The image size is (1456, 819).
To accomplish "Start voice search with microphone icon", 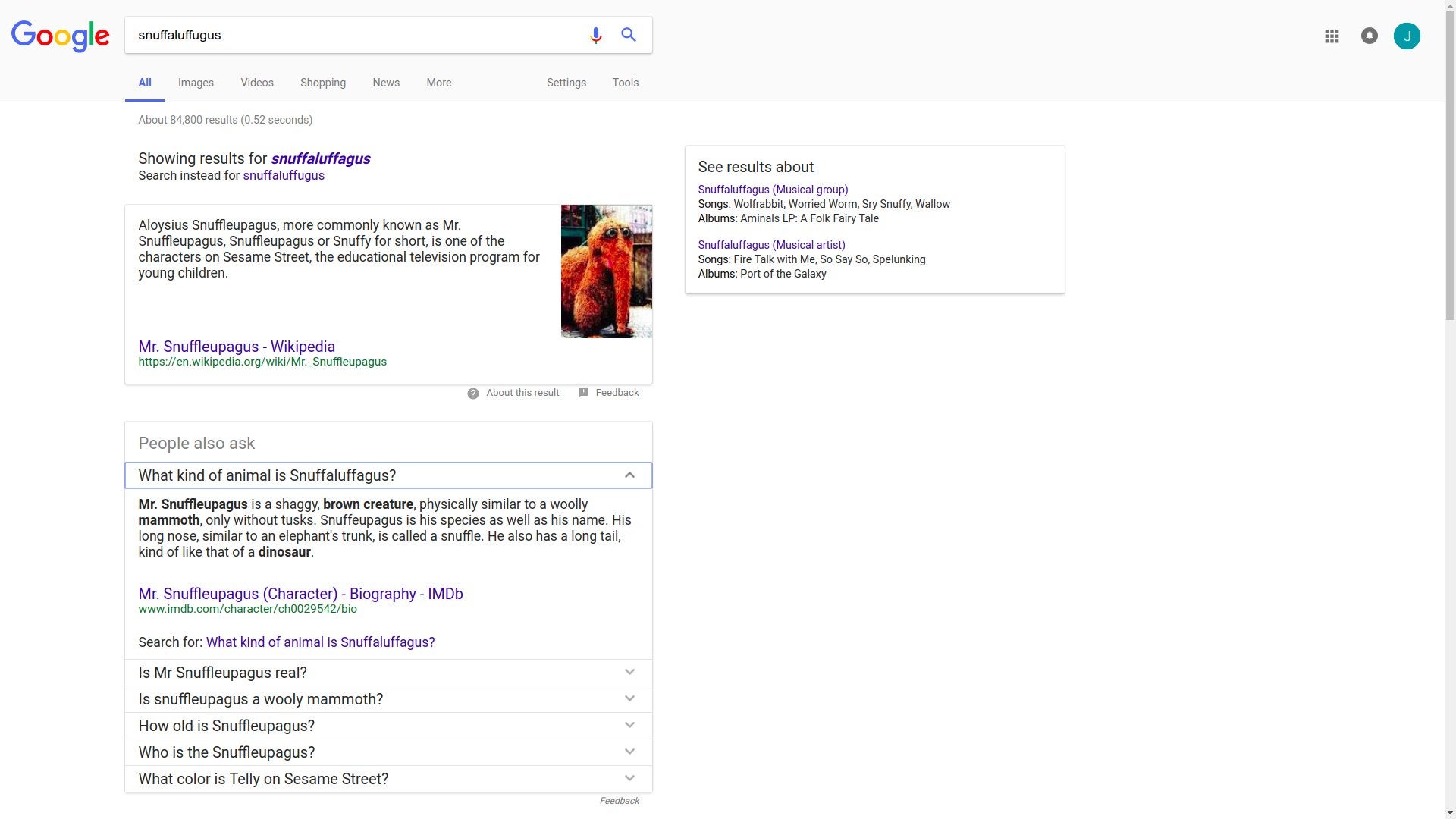I will pos(596,35).
